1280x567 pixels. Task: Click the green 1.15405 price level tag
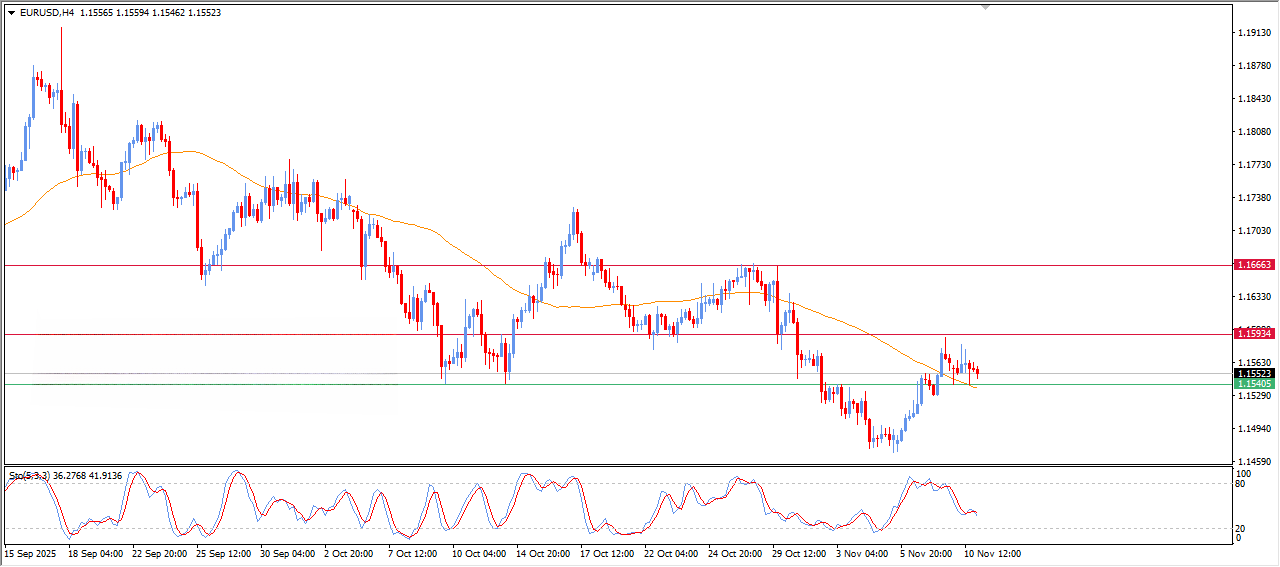point(1254,384)
